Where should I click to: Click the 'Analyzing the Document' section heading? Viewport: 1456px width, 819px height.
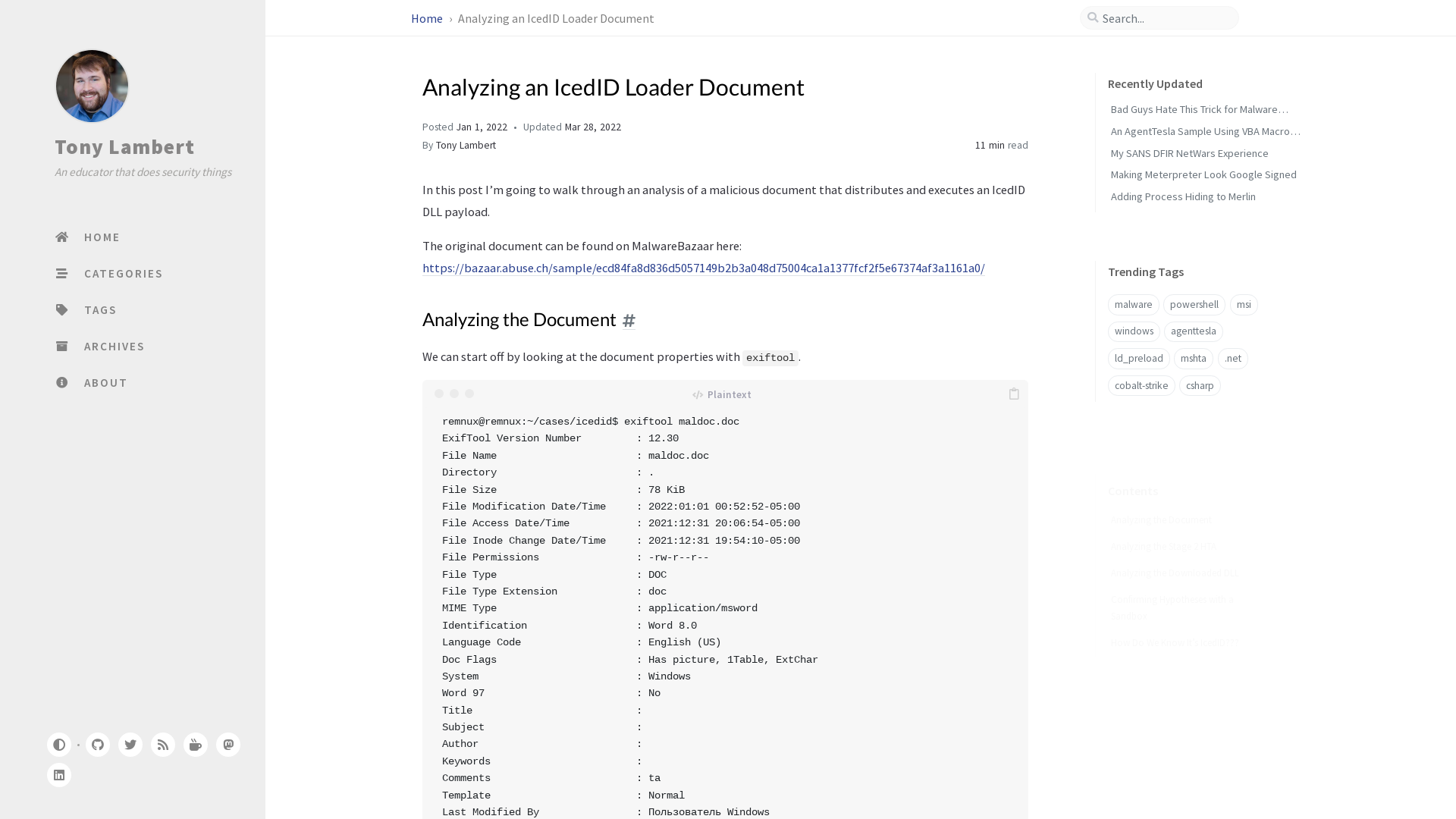(x=519, y=320)
